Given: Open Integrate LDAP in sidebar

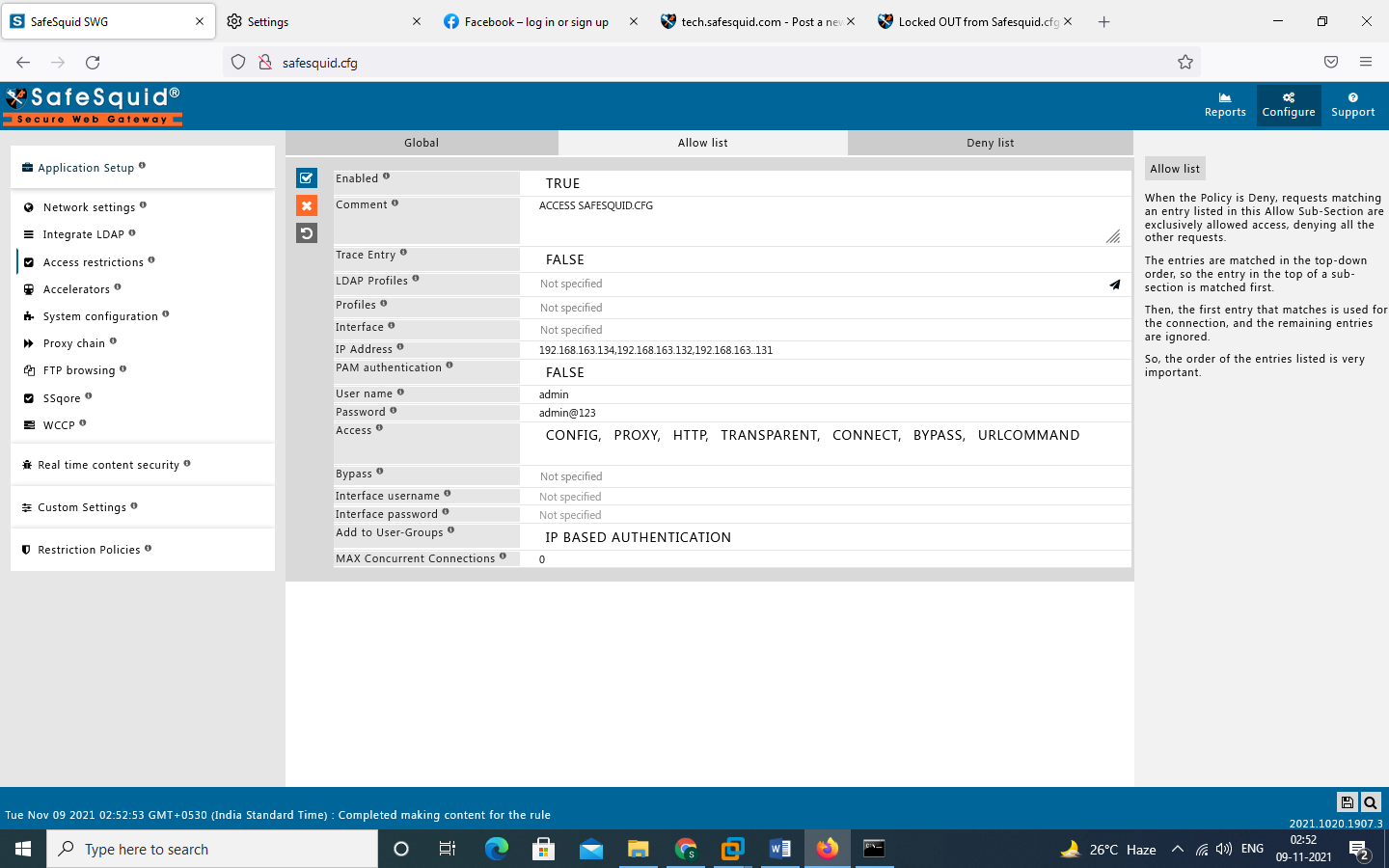Looking at the screenshot, I should tap(83, 234).
